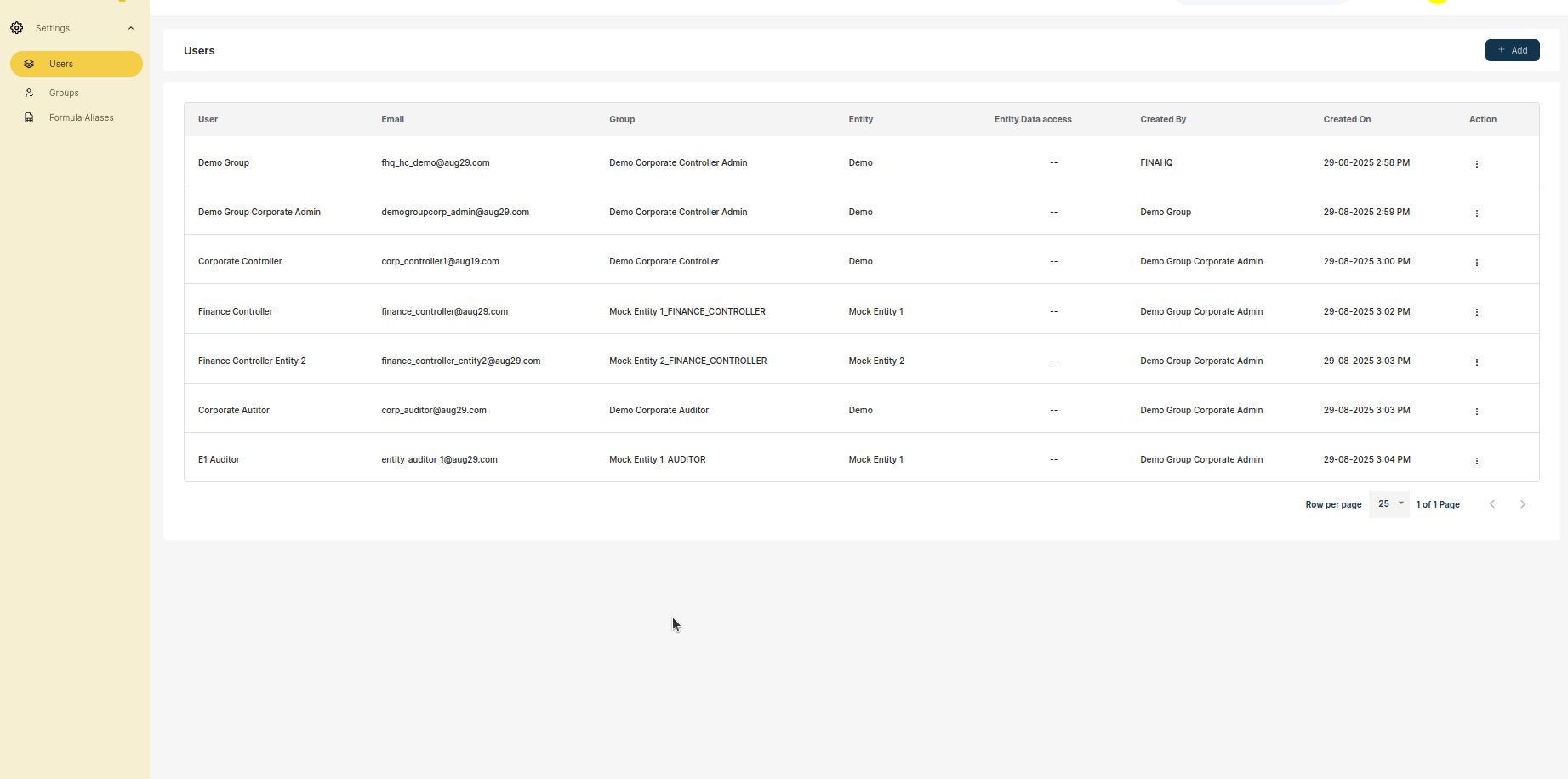Open action menu for Demo Group Corporate Admin

[1476, 213]
